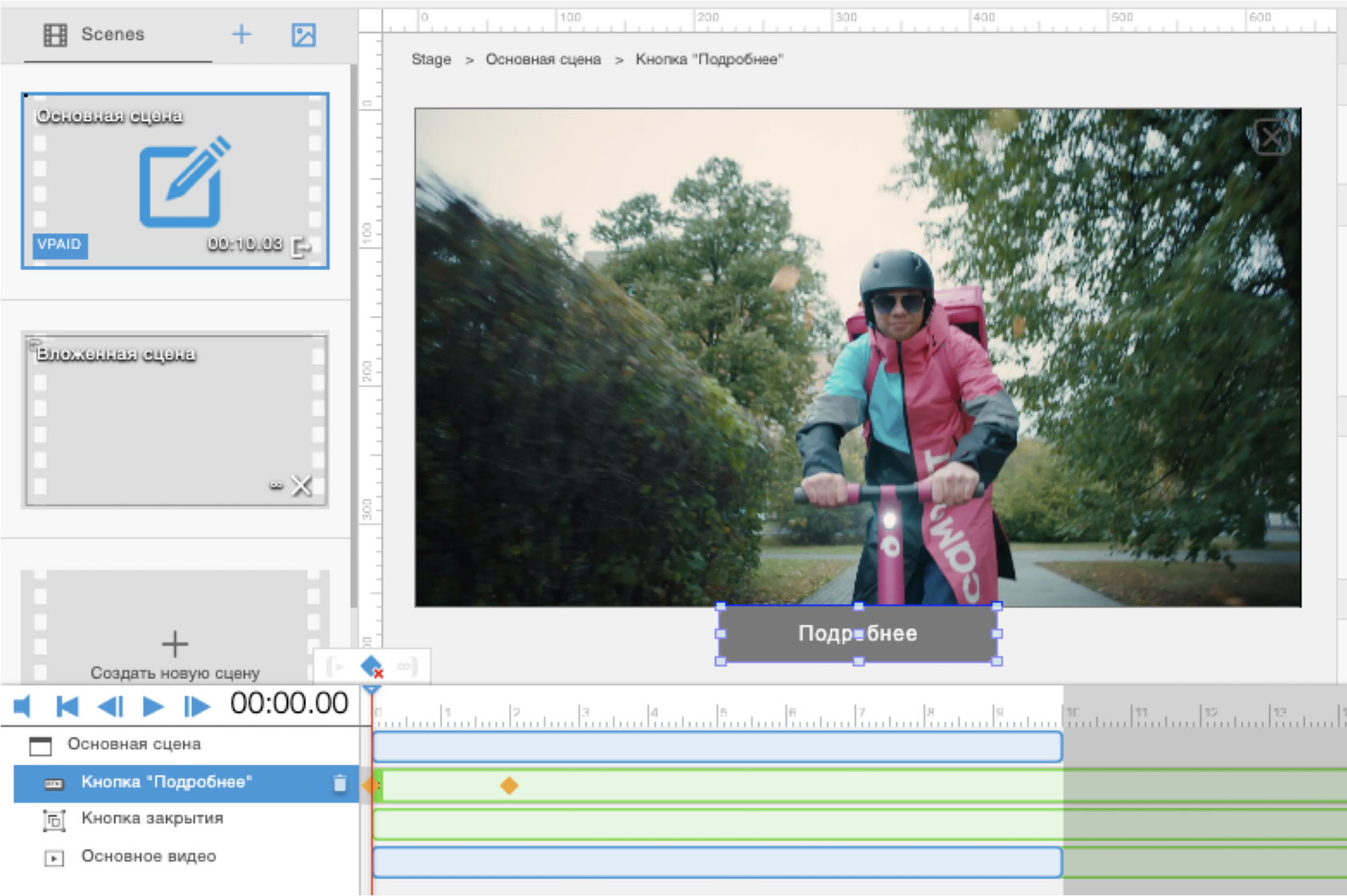The width and height of the screenshot is (1347, 896).
Task: Select the Основная сцена timeline row
Action: 186,745
